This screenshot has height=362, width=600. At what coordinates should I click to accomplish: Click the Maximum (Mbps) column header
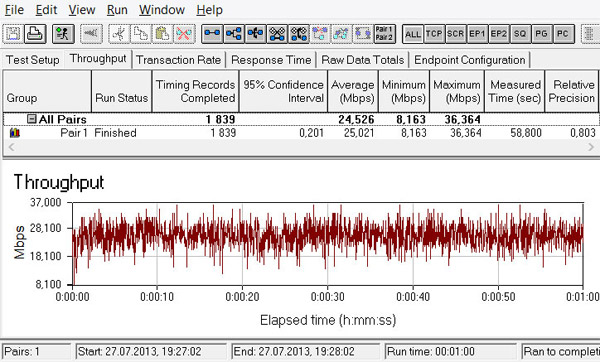[457, 91]
